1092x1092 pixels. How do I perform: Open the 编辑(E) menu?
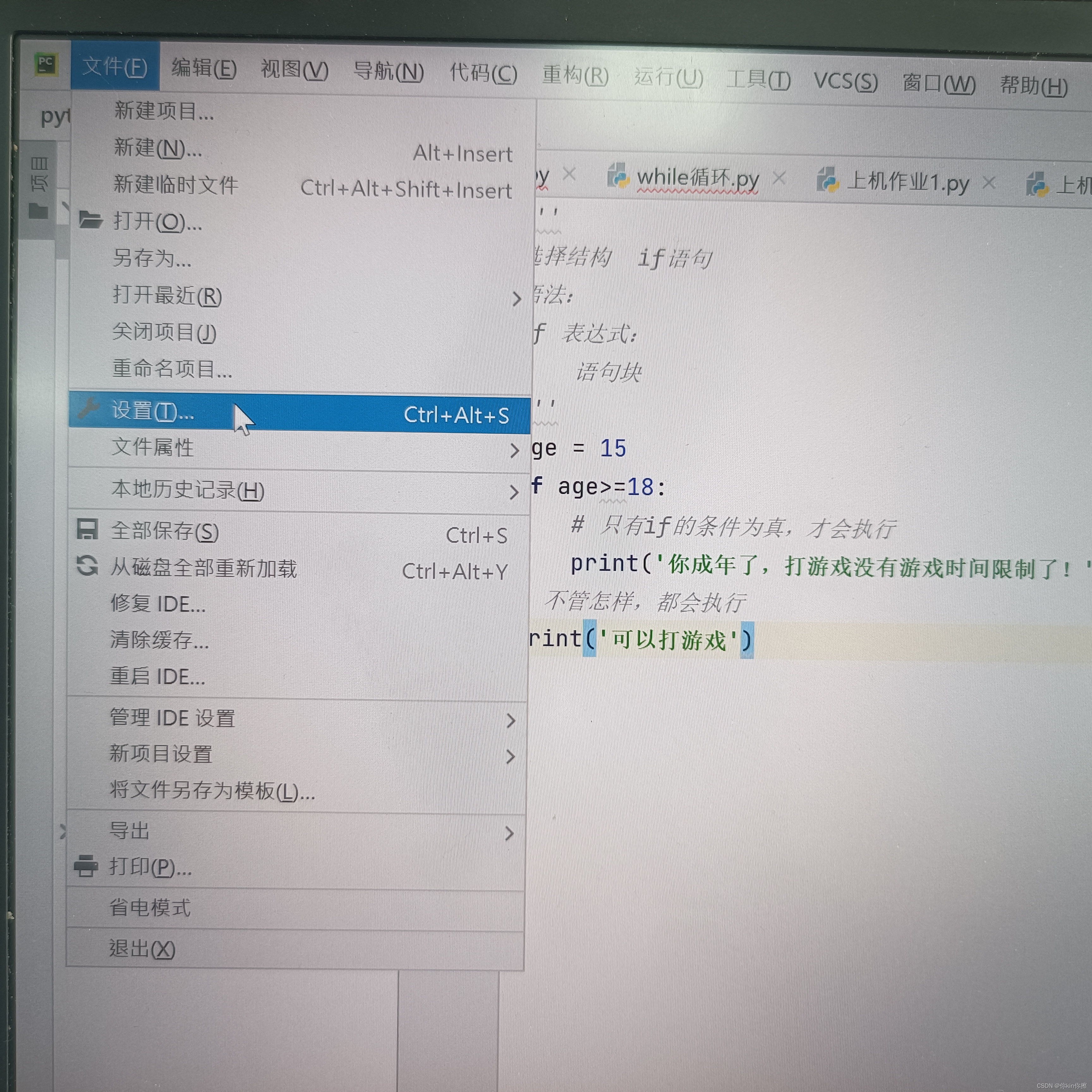point(204,68)
